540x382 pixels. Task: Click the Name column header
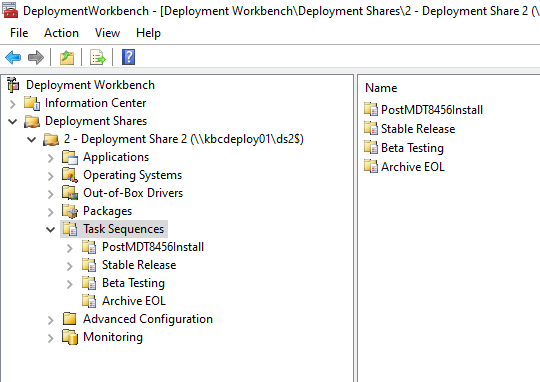tap(381, 88)
